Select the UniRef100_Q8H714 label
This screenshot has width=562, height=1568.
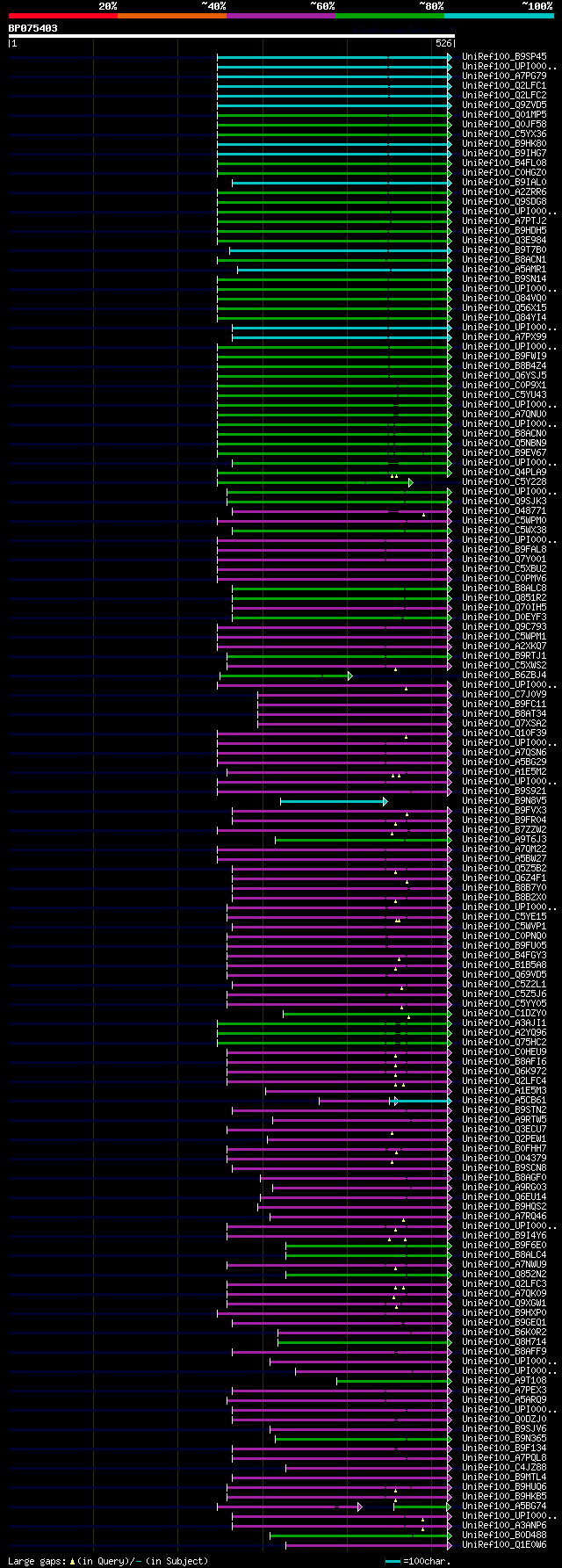[504, 1341]
